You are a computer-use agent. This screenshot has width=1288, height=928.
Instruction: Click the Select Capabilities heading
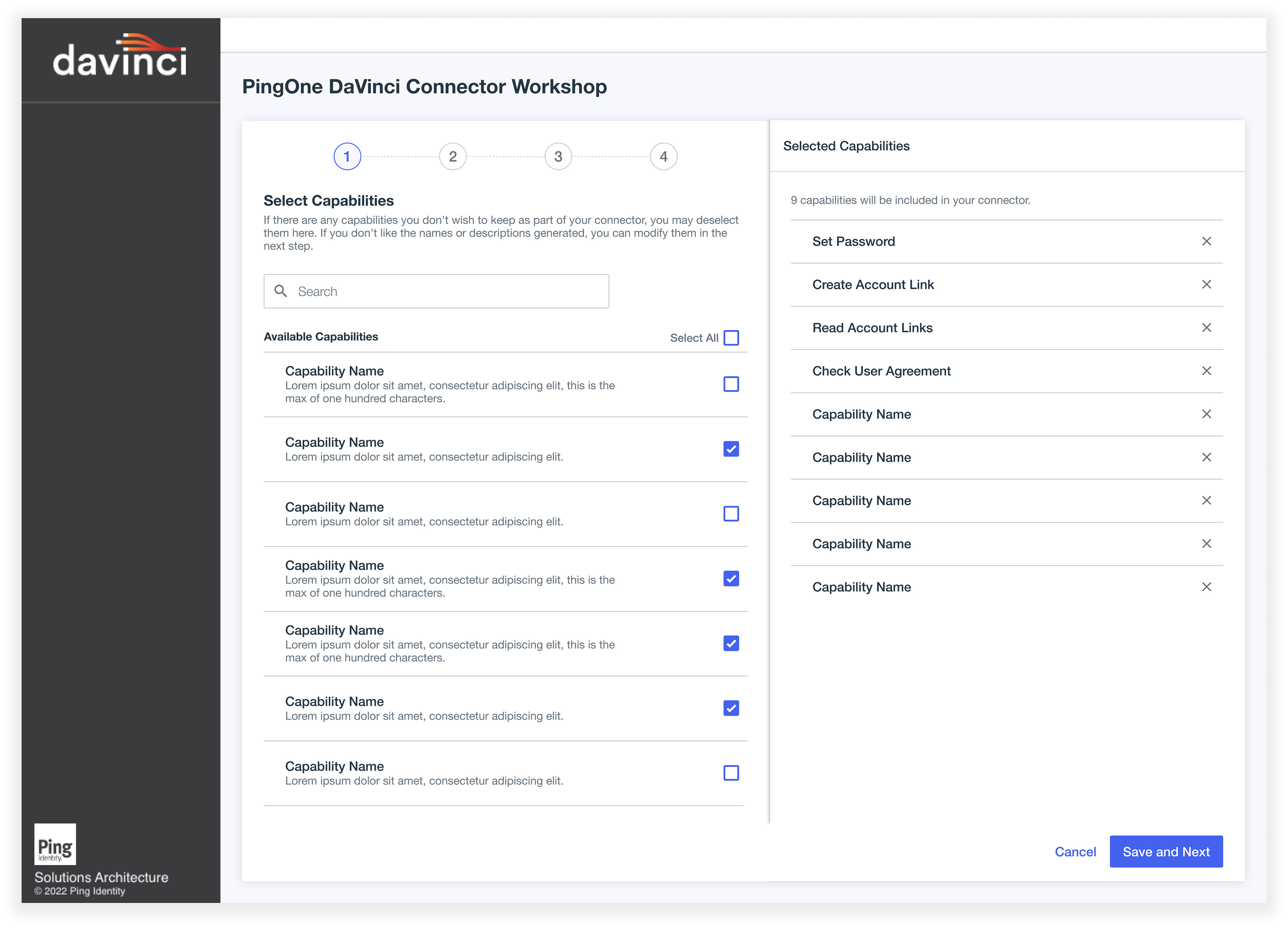point(328,200)
